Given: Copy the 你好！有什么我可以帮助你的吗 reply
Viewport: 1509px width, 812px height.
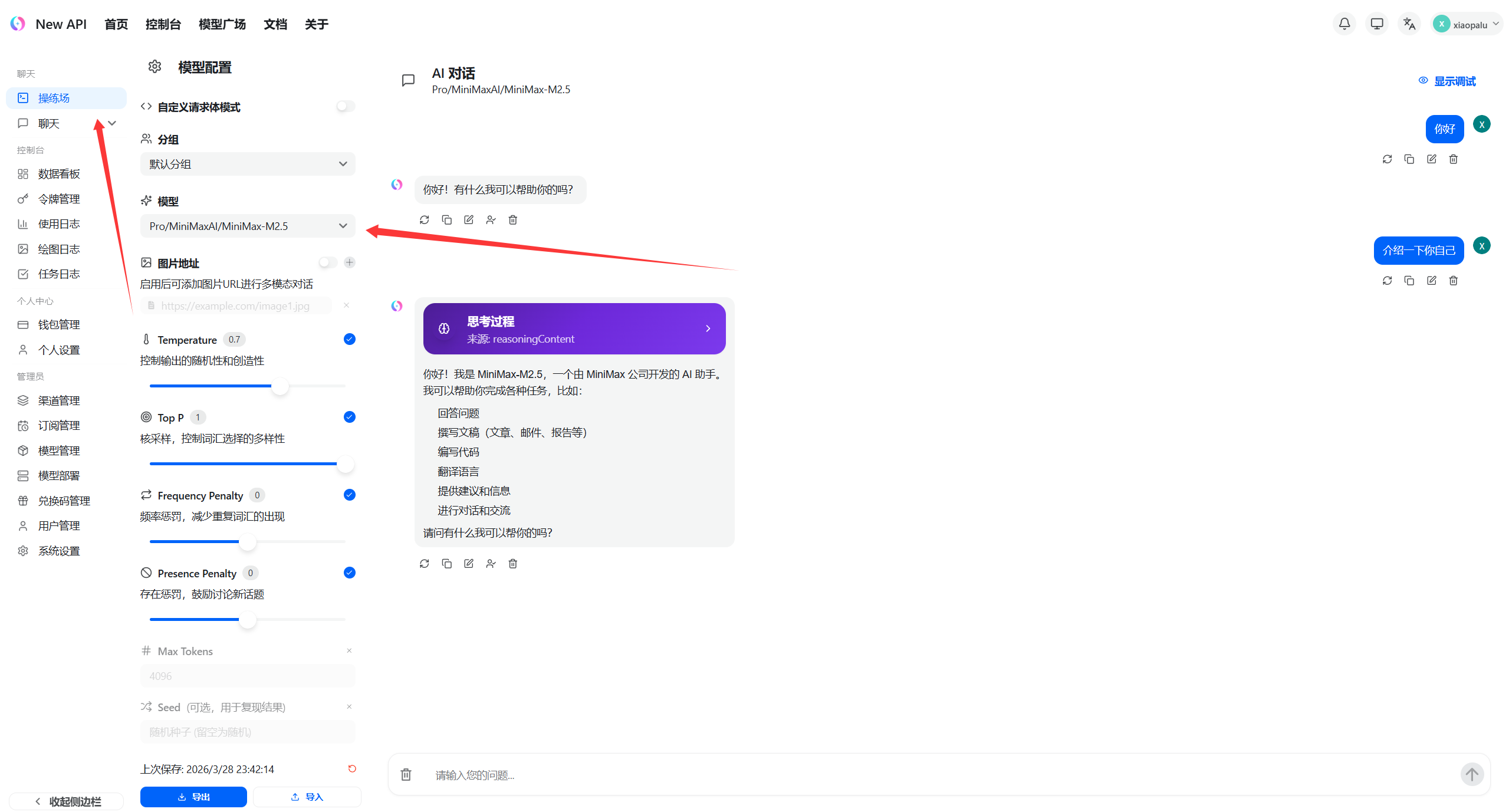Looking at the screenshot, I should tap(446, 220).
